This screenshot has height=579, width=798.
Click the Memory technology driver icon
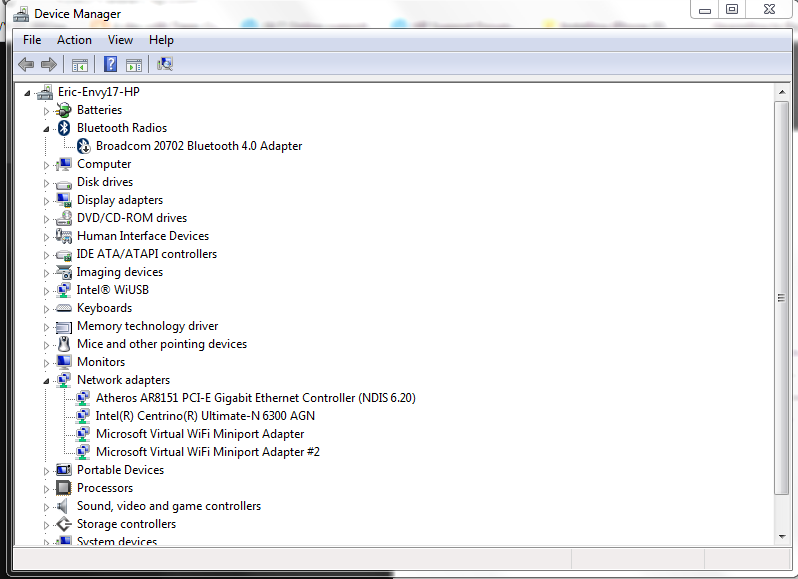tap(64, 327)
